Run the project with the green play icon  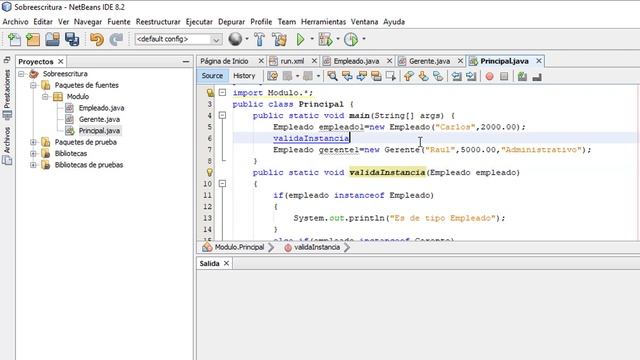point(300,40)
